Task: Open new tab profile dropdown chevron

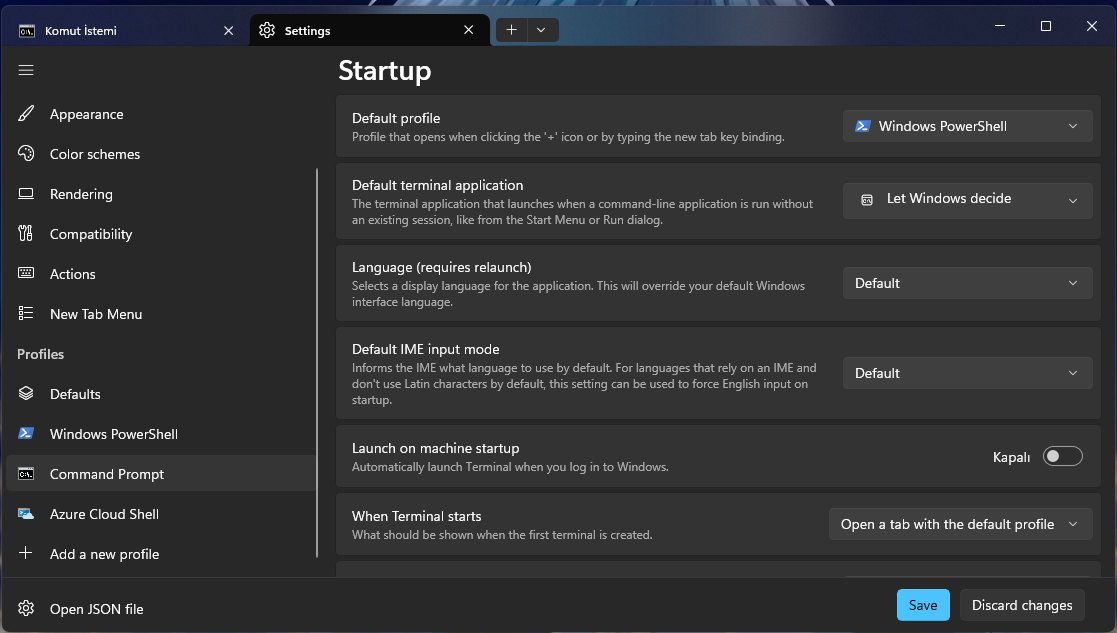Action: coord(542,30)
